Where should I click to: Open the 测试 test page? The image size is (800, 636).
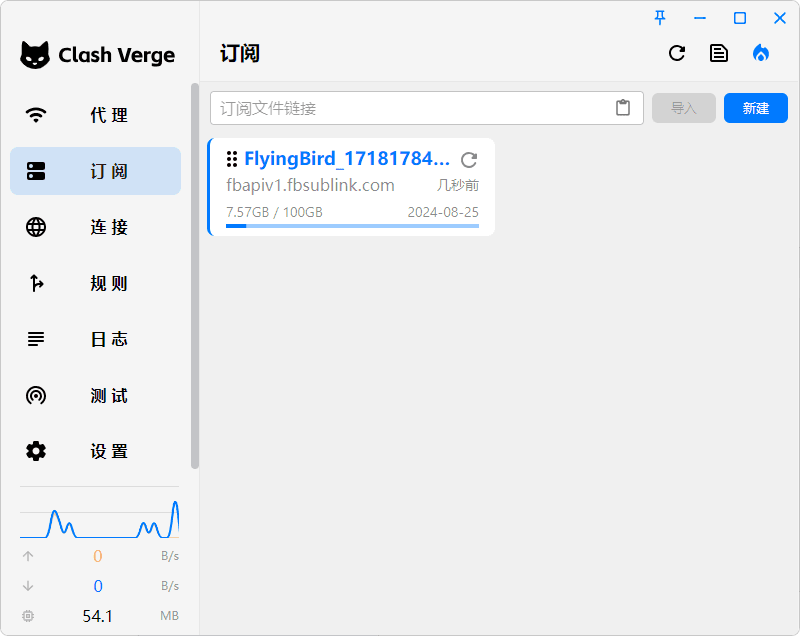pyautogui.click(x=95, y=395)
